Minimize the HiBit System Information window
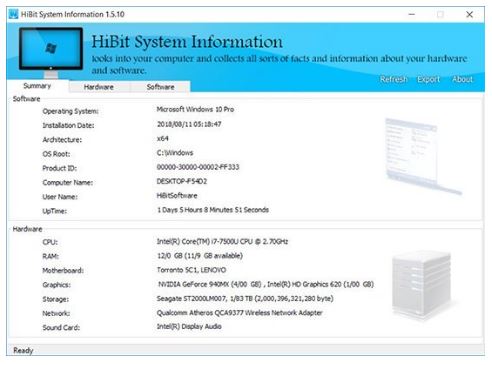 point(412,14)
